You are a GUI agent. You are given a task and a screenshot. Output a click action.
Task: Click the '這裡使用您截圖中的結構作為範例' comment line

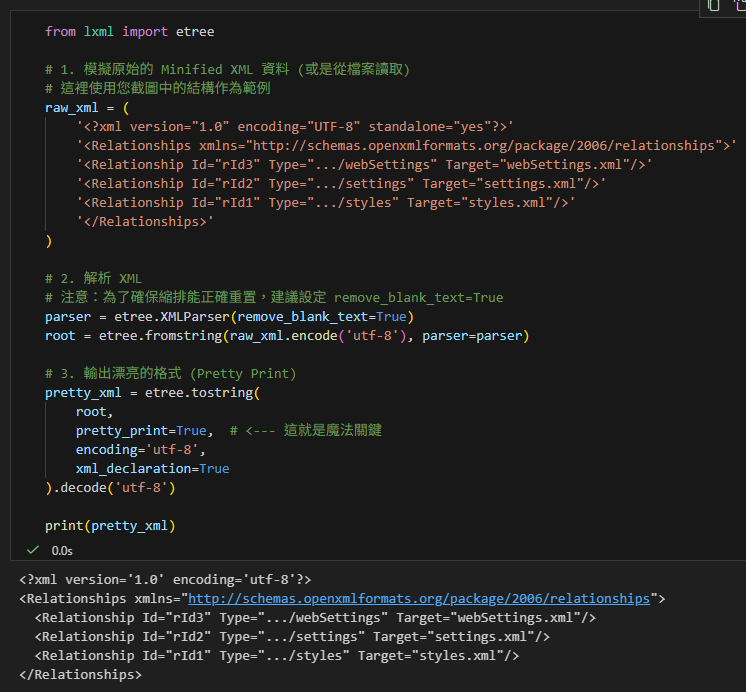coord(158,89)
